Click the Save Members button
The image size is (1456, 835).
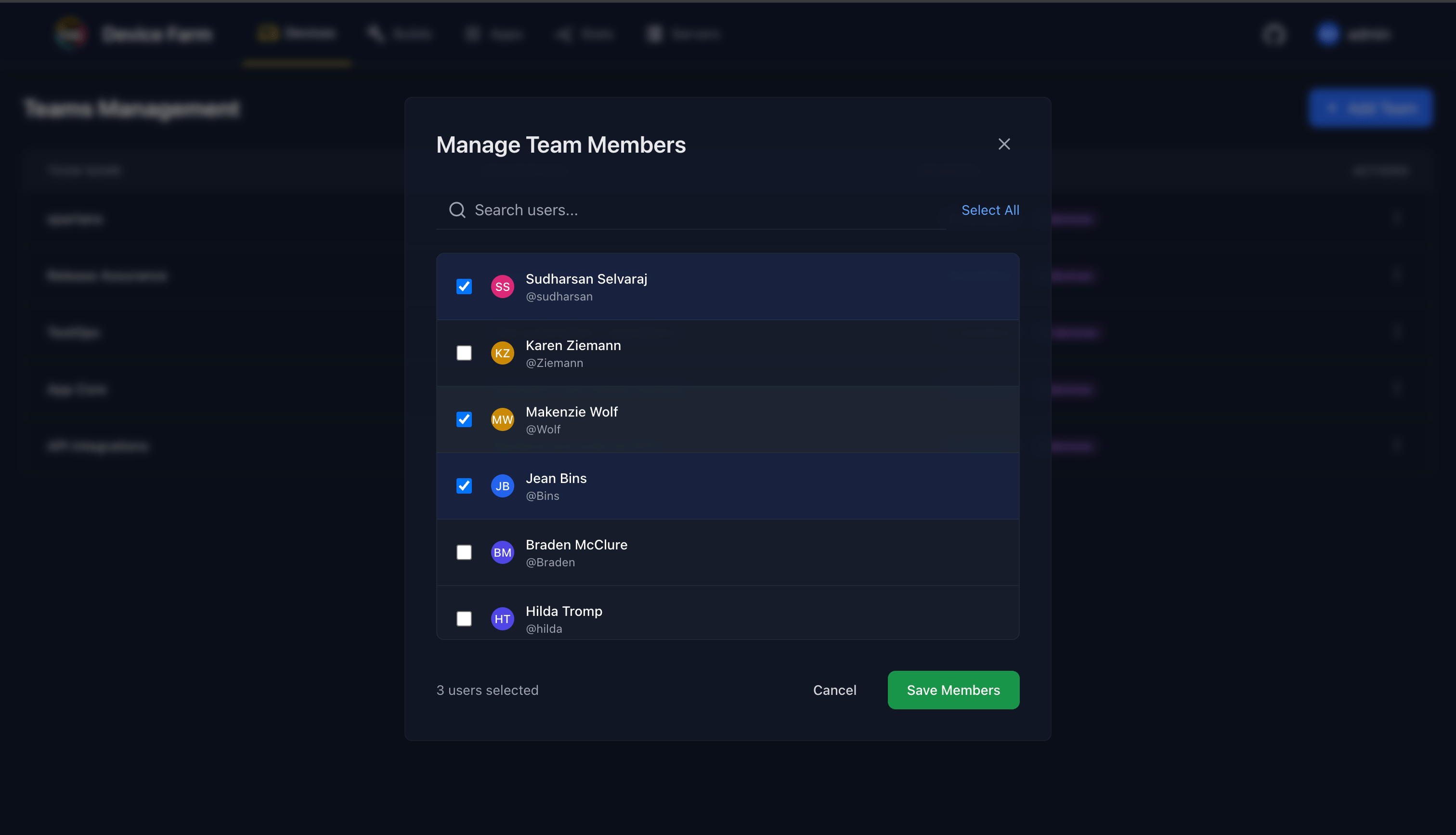coord(953,690)
